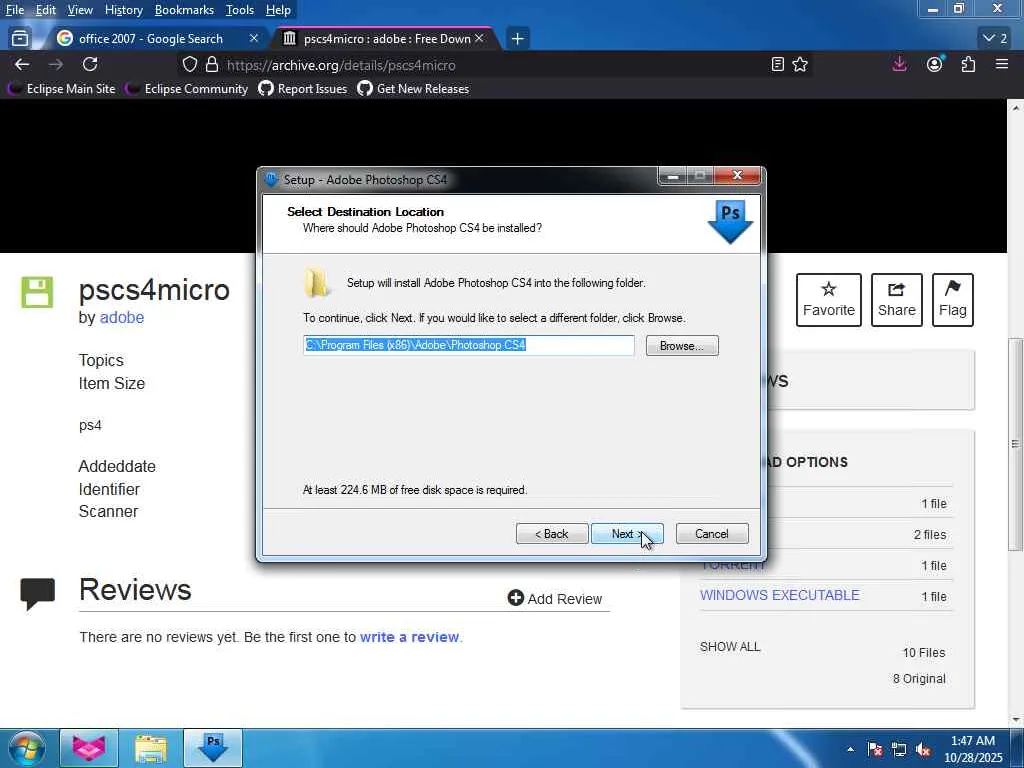Flag this archive item
The image size is (1024, 768).
pyautogui.click(x=952, y=300)
